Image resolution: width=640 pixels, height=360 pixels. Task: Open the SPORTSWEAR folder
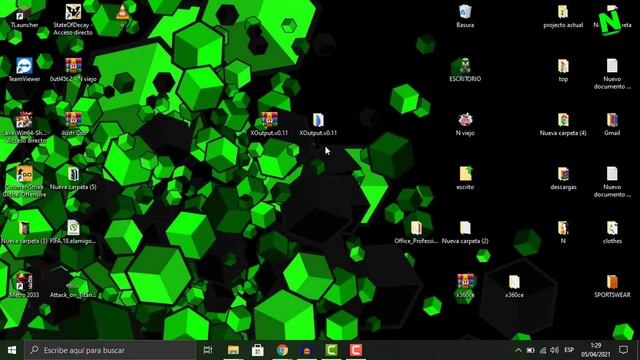(x=612, y=282)
